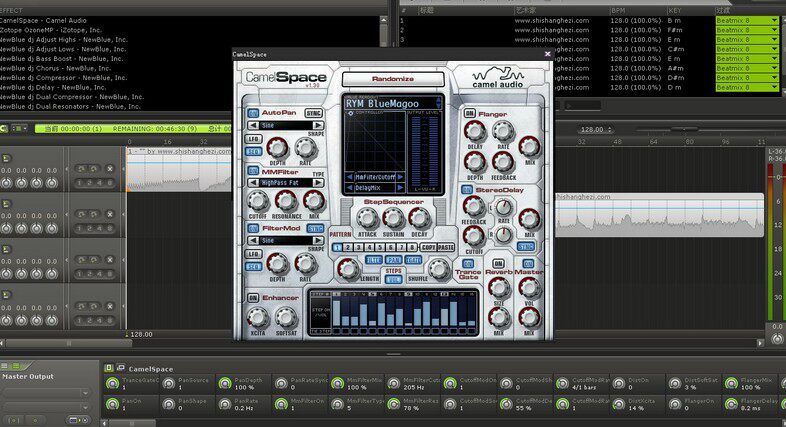Click the FilterMod DEPTH knob
The image size is (786, 427).
pyautogui.click(x=277, y=264)
